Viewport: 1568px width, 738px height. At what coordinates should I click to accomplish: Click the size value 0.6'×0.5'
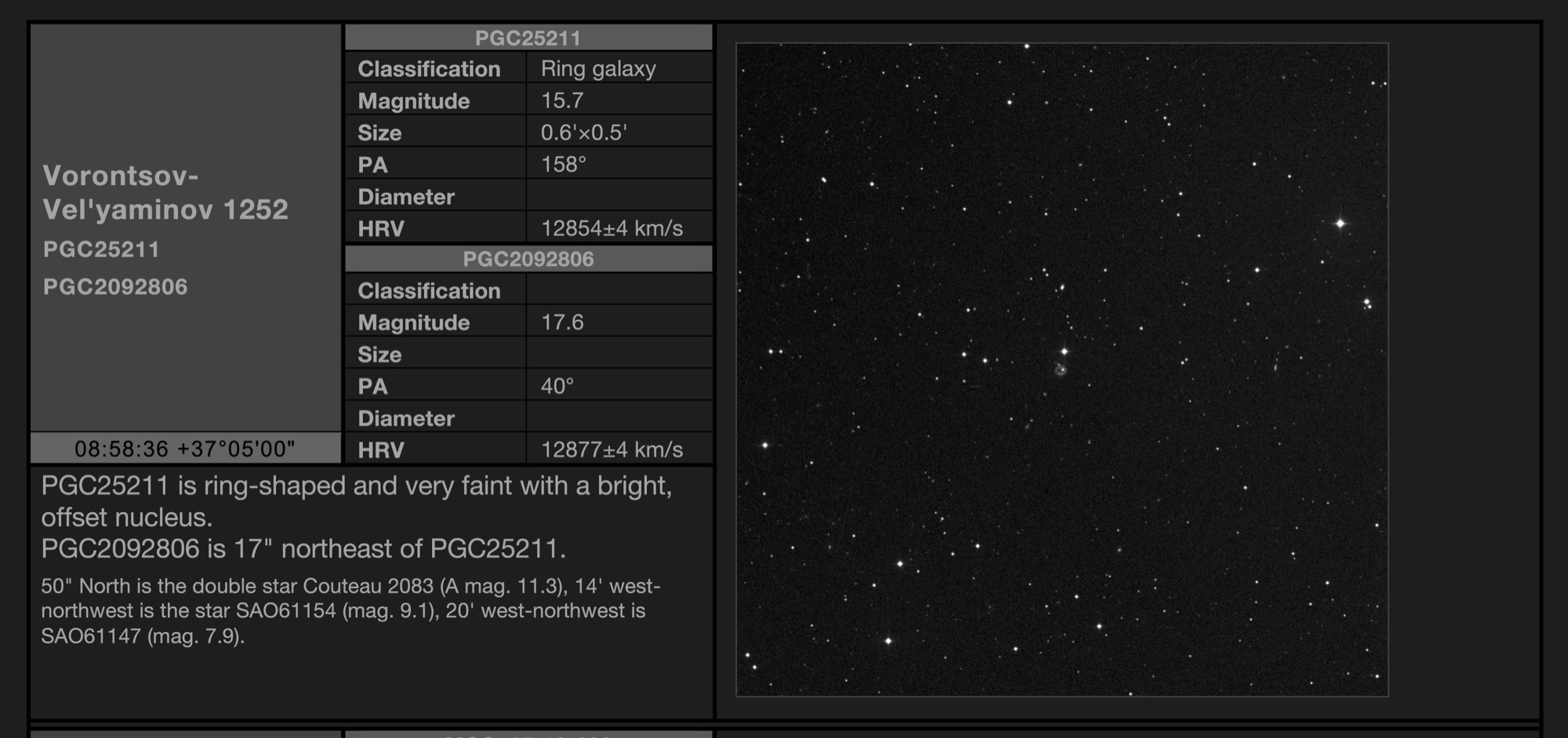pyautogui.click(x=583, y=133)
